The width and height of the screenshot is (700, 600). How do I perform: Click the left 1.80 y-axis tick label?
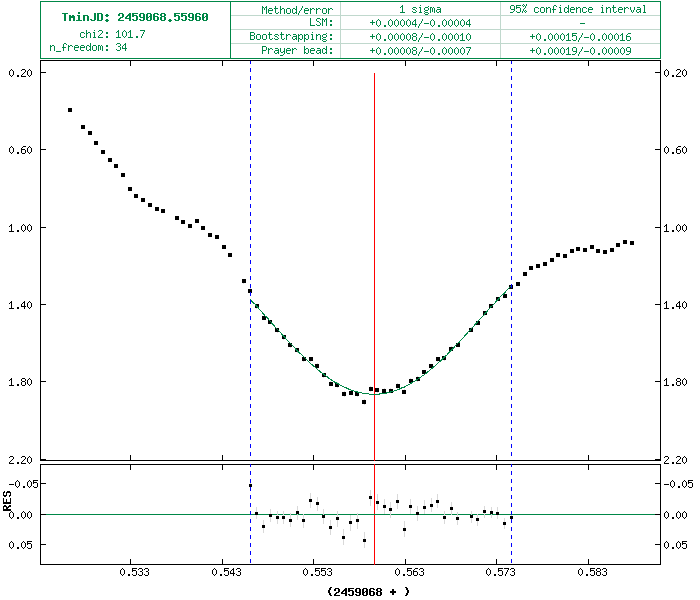click(22, 382)
